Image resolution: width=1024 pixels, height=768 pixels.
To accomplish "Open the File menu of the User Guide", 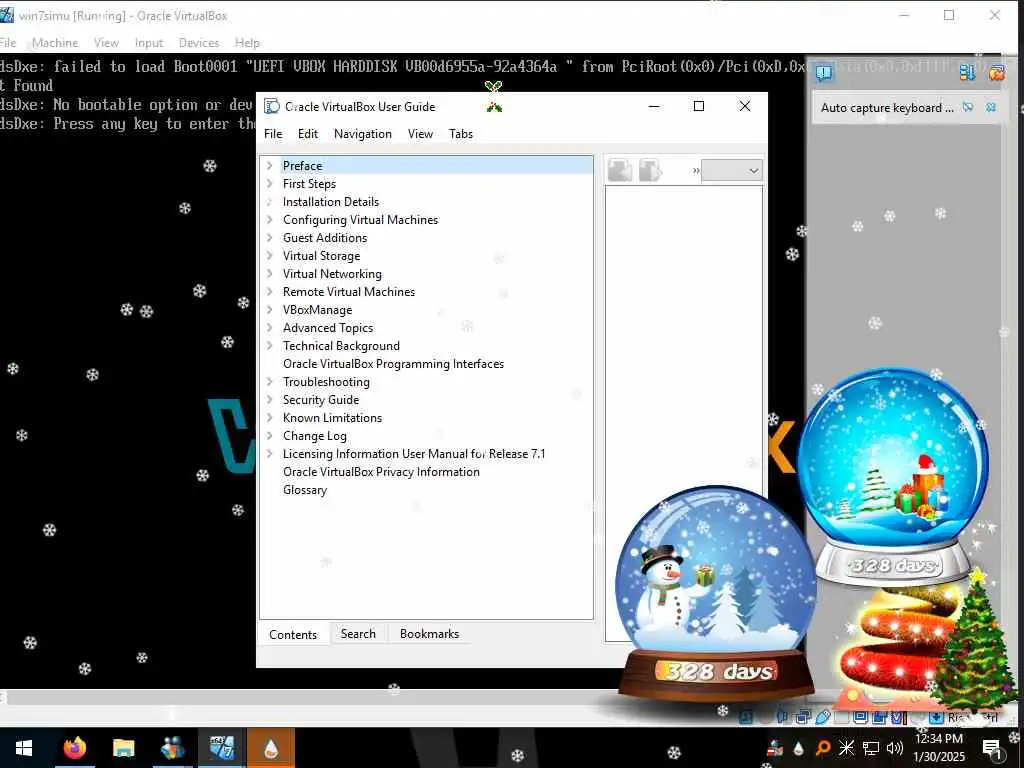I will [x=273, y=134].
